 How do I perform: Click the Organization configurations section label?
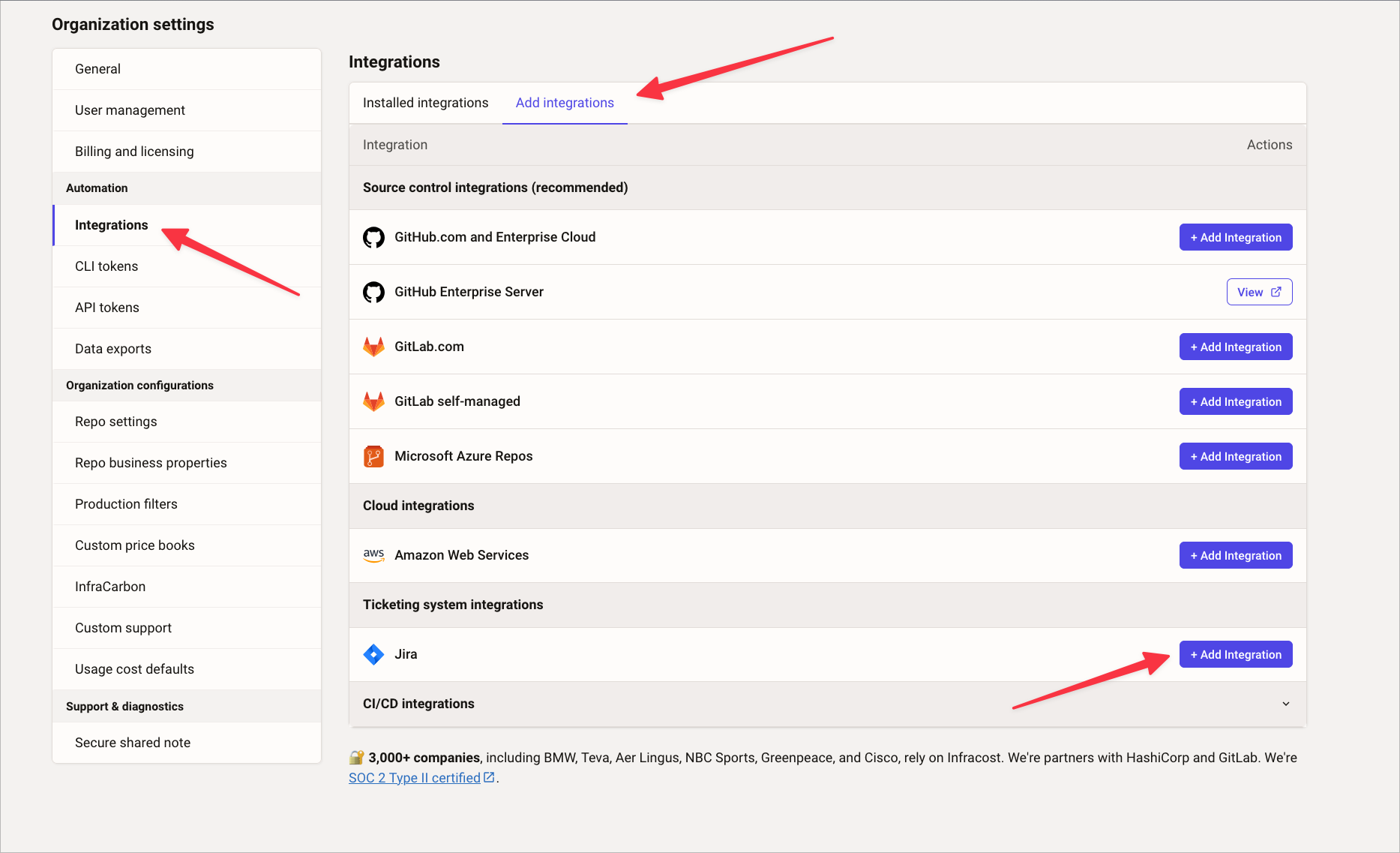139,386
